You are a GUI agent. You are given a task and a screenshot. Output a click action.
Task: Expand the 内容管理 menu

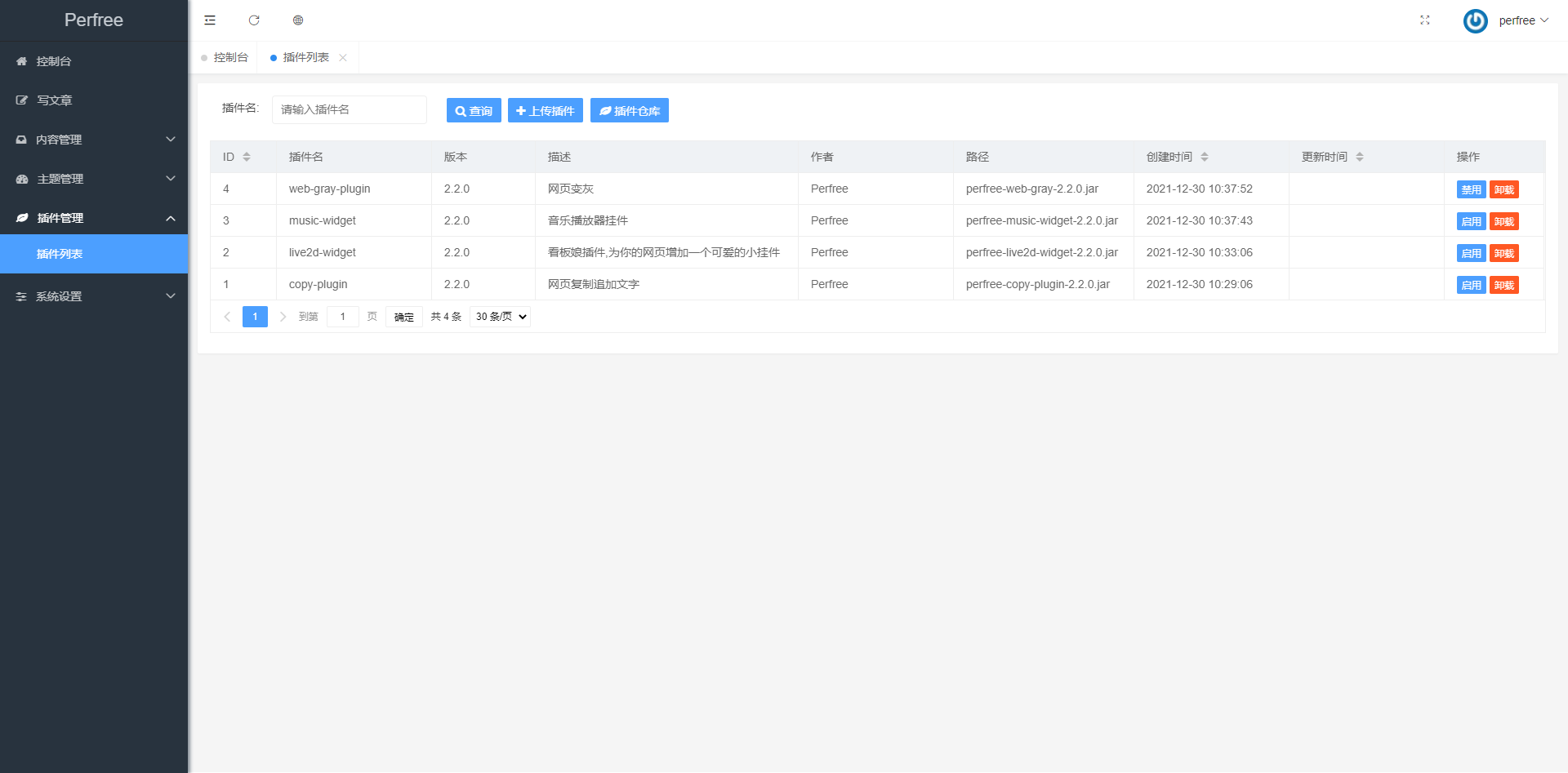point(94,140)
